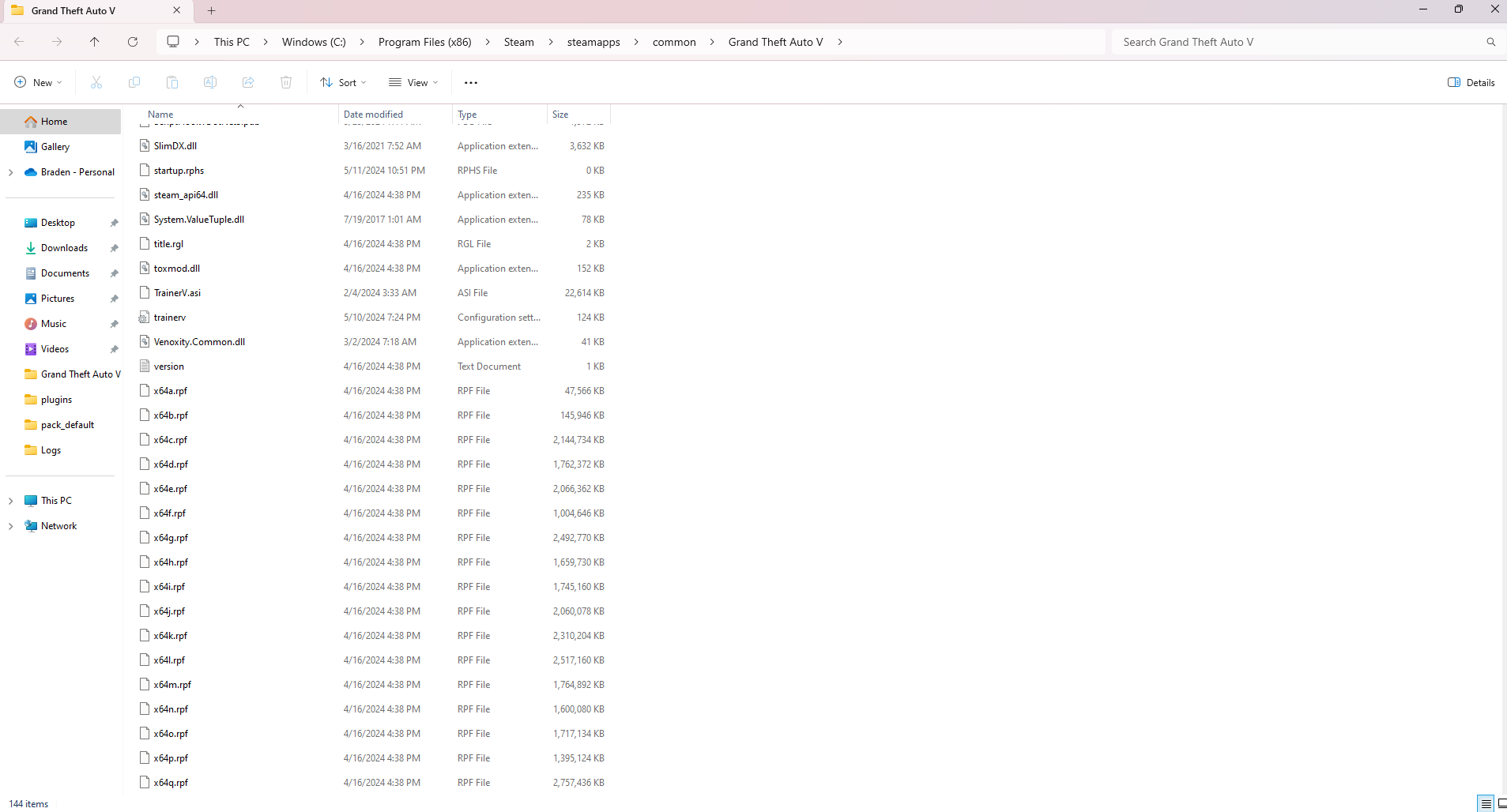Click the Cut scissors icon in toolbar
Viewport: 1507px width, 812px height.
coord(96,82)
